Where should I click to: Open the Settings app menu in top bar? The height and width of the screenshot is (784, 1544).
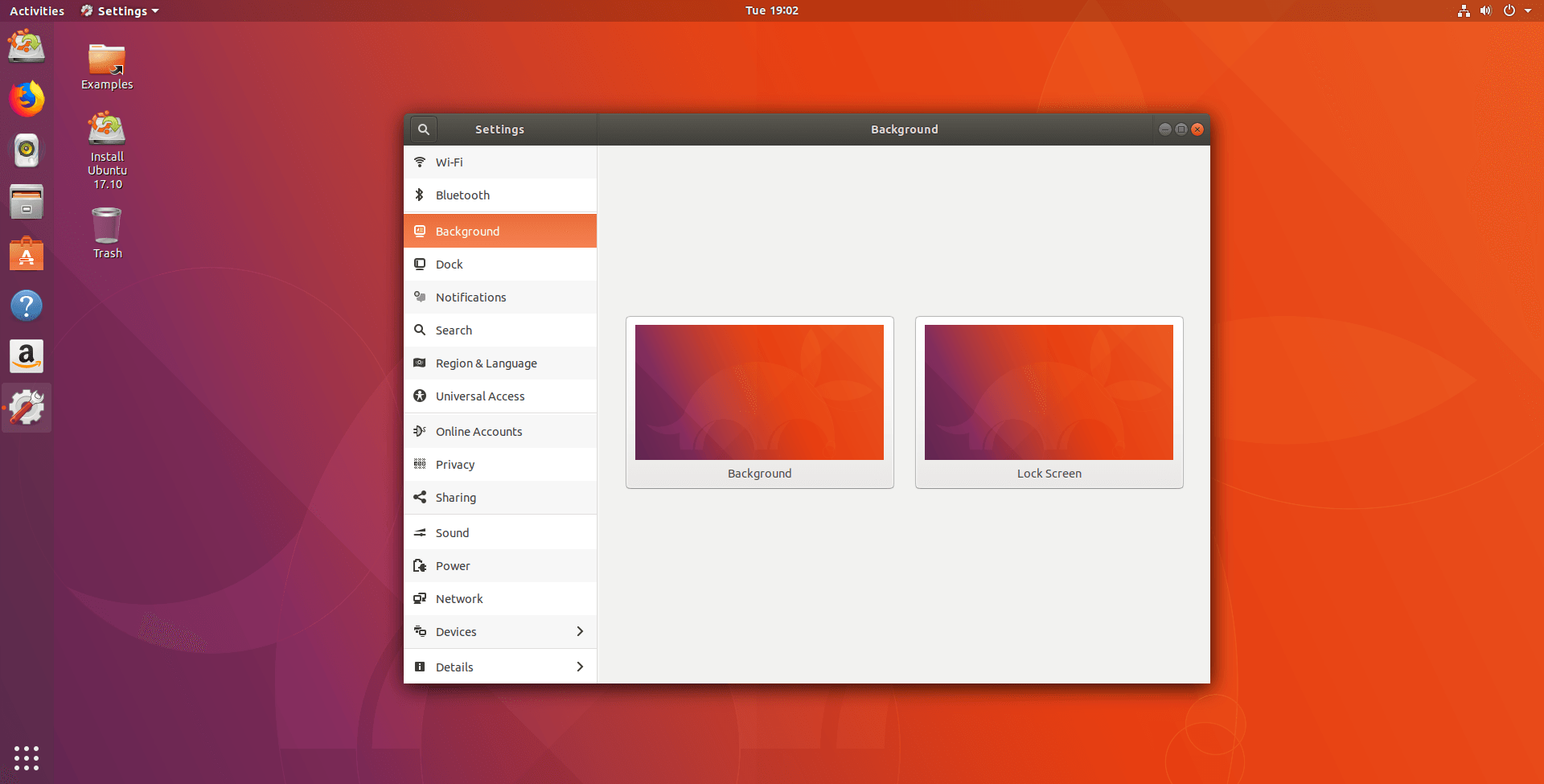pos(121,10)
